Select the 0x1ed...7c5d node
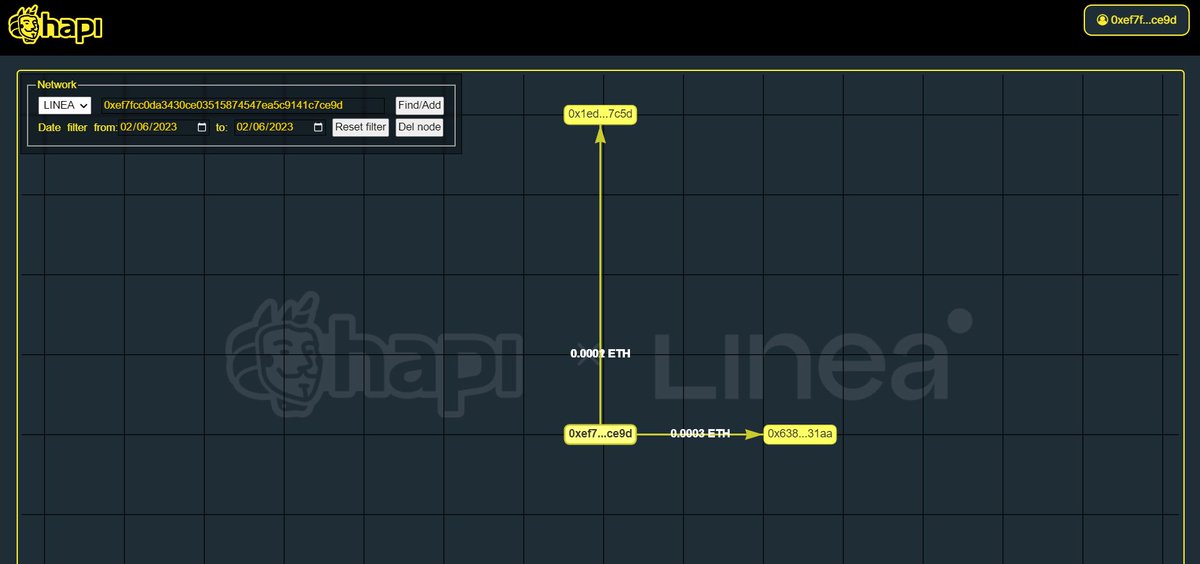 pos(600,114)
